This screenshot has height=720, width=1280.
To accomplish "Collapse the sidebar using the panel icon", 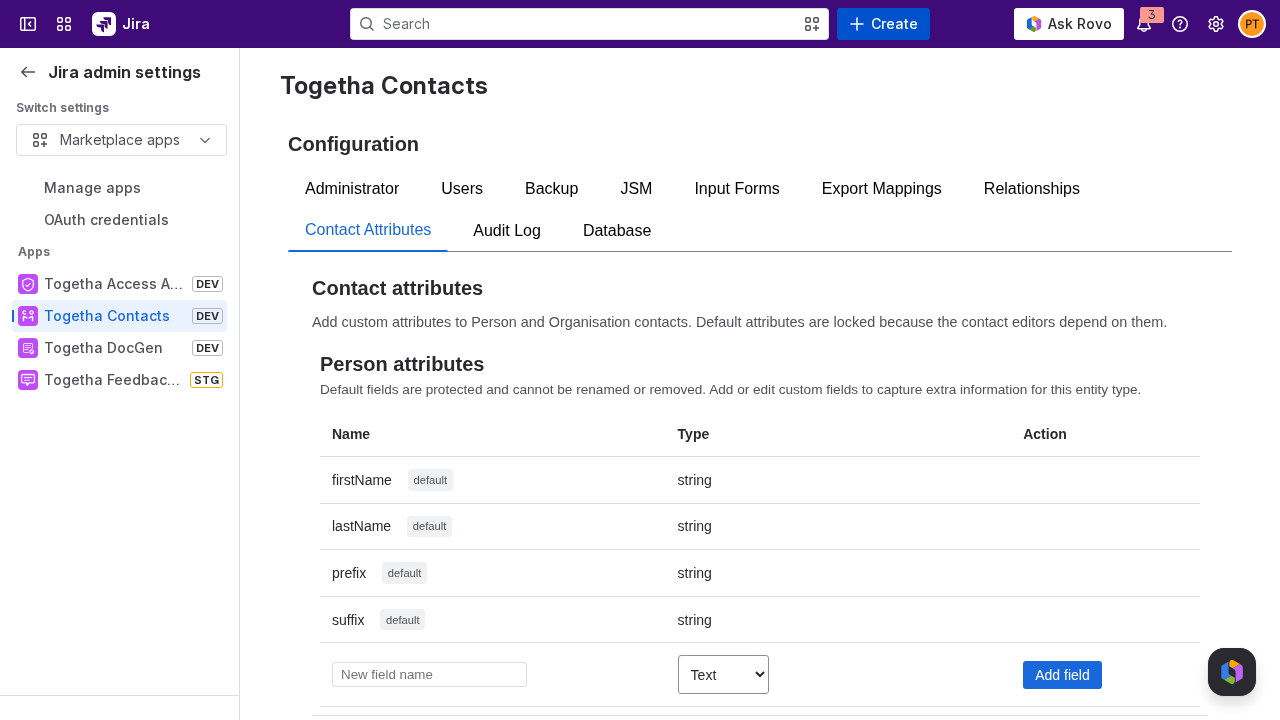I will pos(28,24).
